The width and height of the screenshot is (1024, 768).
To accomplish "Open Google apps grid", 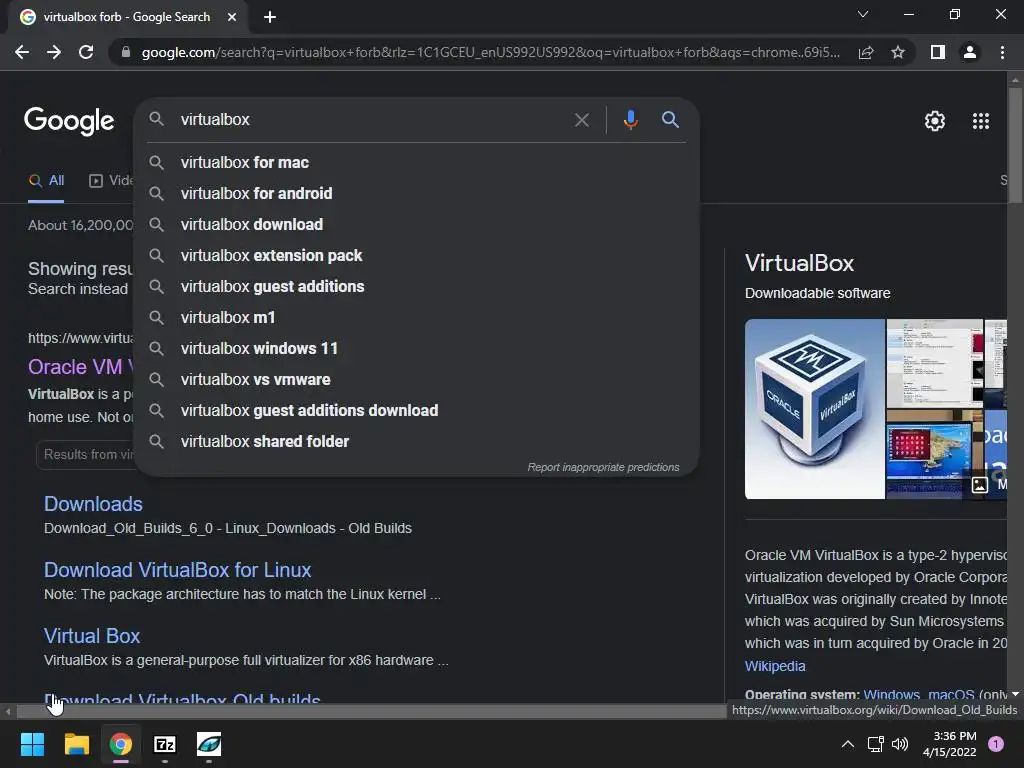I will tap(981, 121).
